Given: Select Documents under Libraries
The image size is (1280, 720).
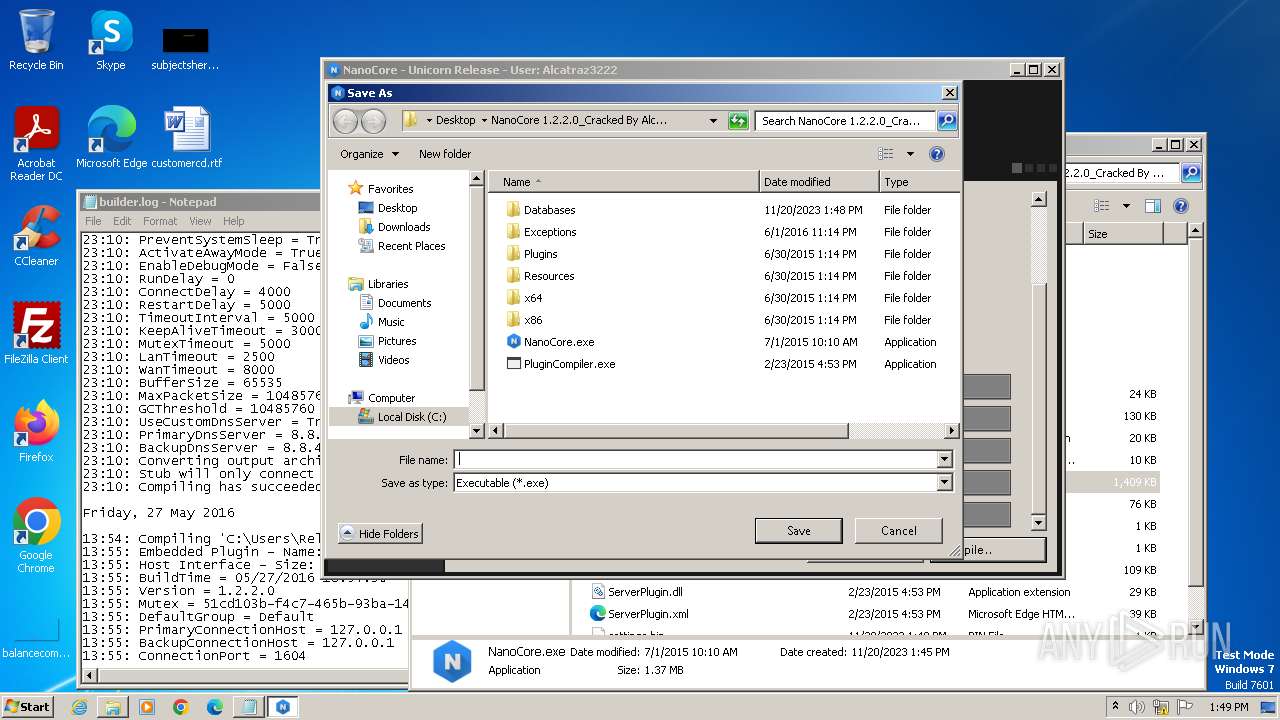Looking at the screenshot, I should (395, 303).
